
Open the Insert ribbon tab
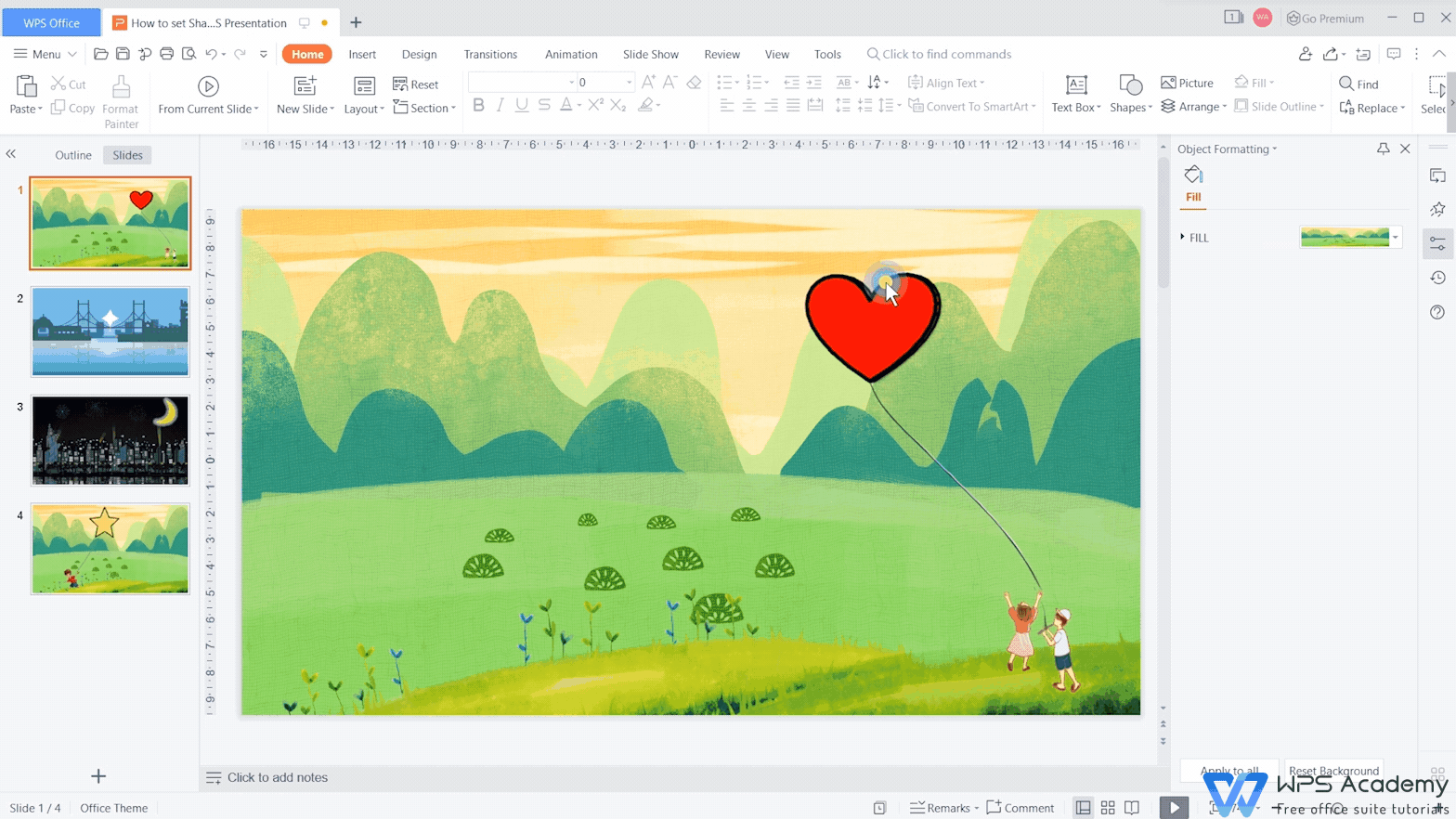pyautogui.click(x=362, y=54)
